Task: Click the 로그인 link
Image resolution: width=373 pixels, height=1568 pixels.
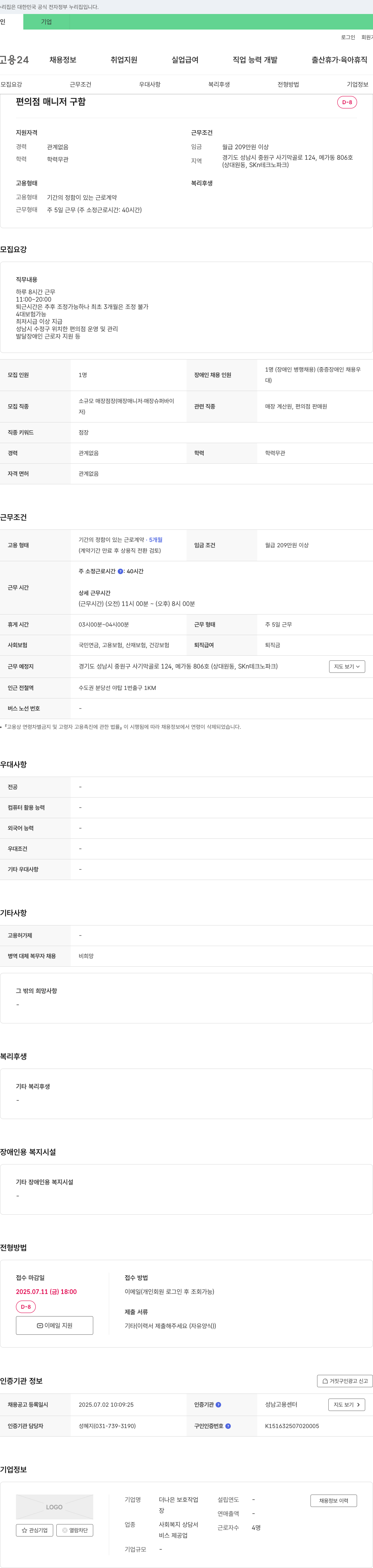Action: (348, 37)
